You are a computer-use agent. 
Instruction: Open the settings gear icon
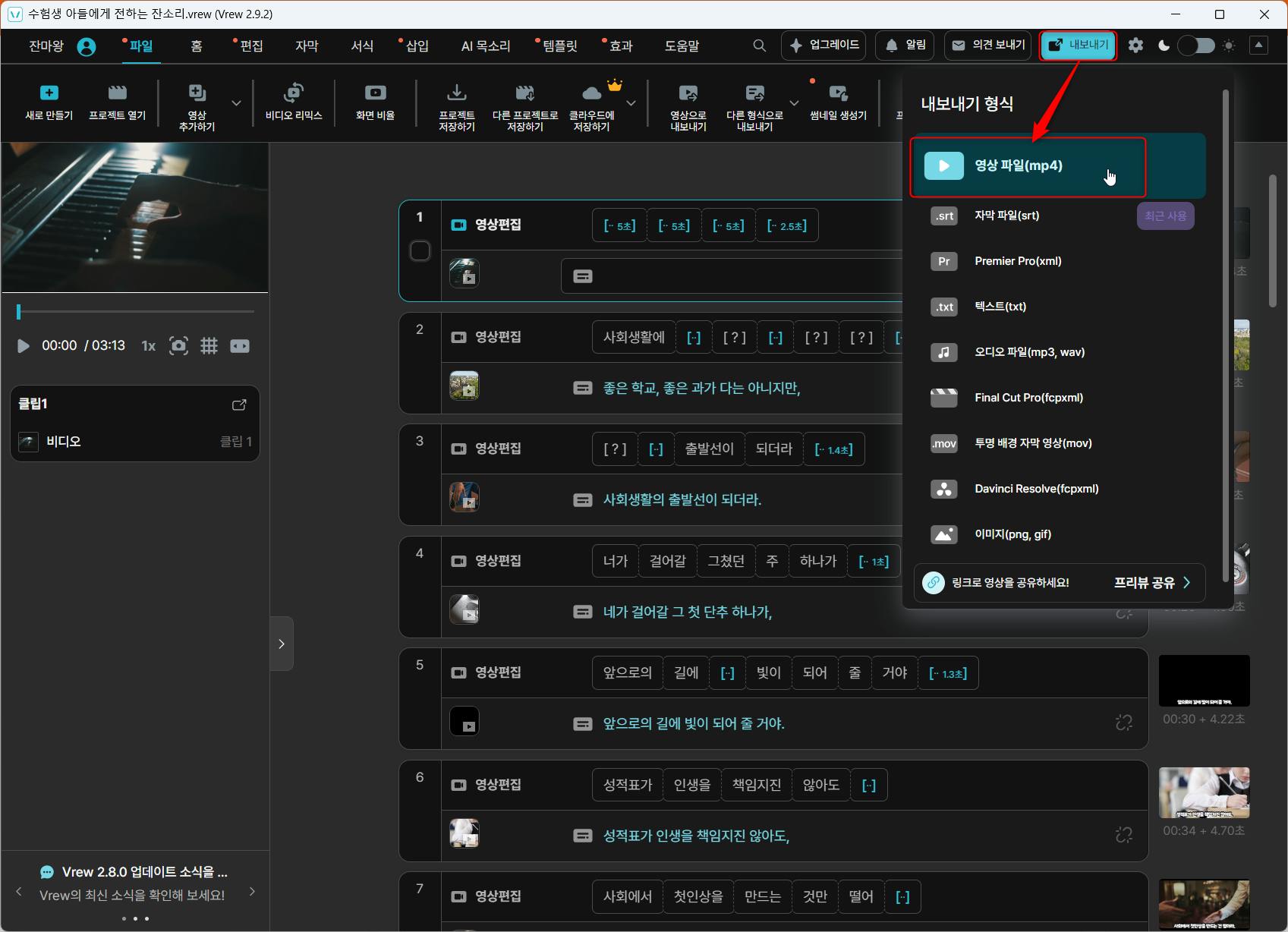1135,46
